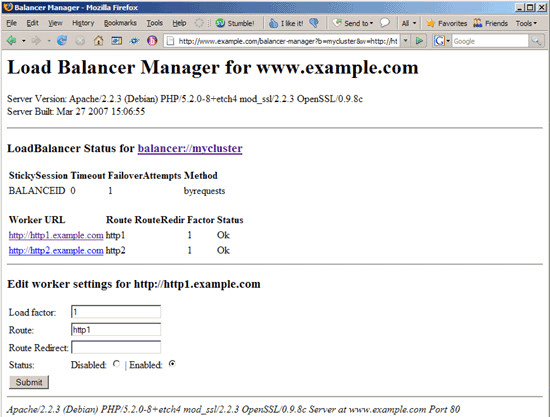The image size is (550, 417).
Task: Click the I like it! thumbs-up button
Action: click(286, 23)
